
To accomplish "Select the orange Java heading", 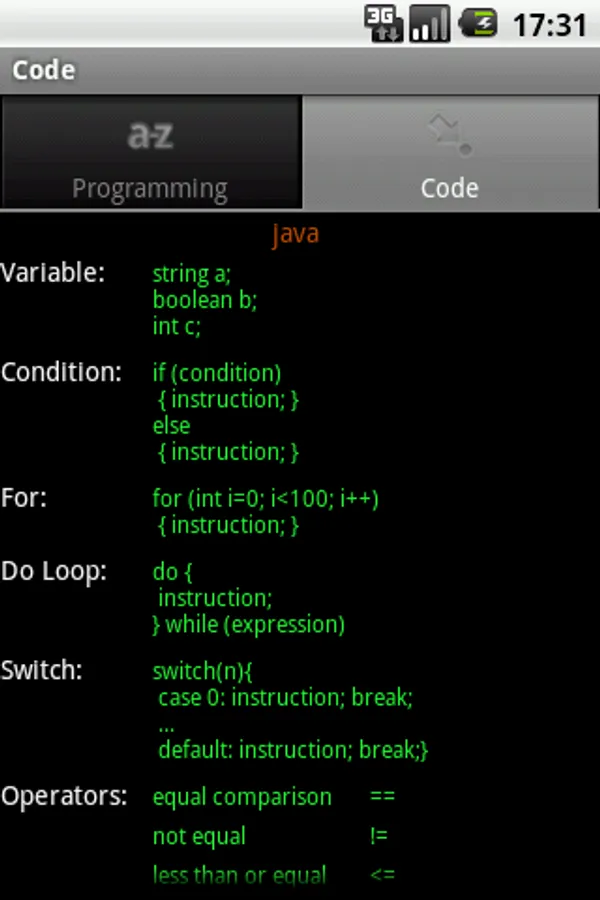I will click(x=295, y=234).
